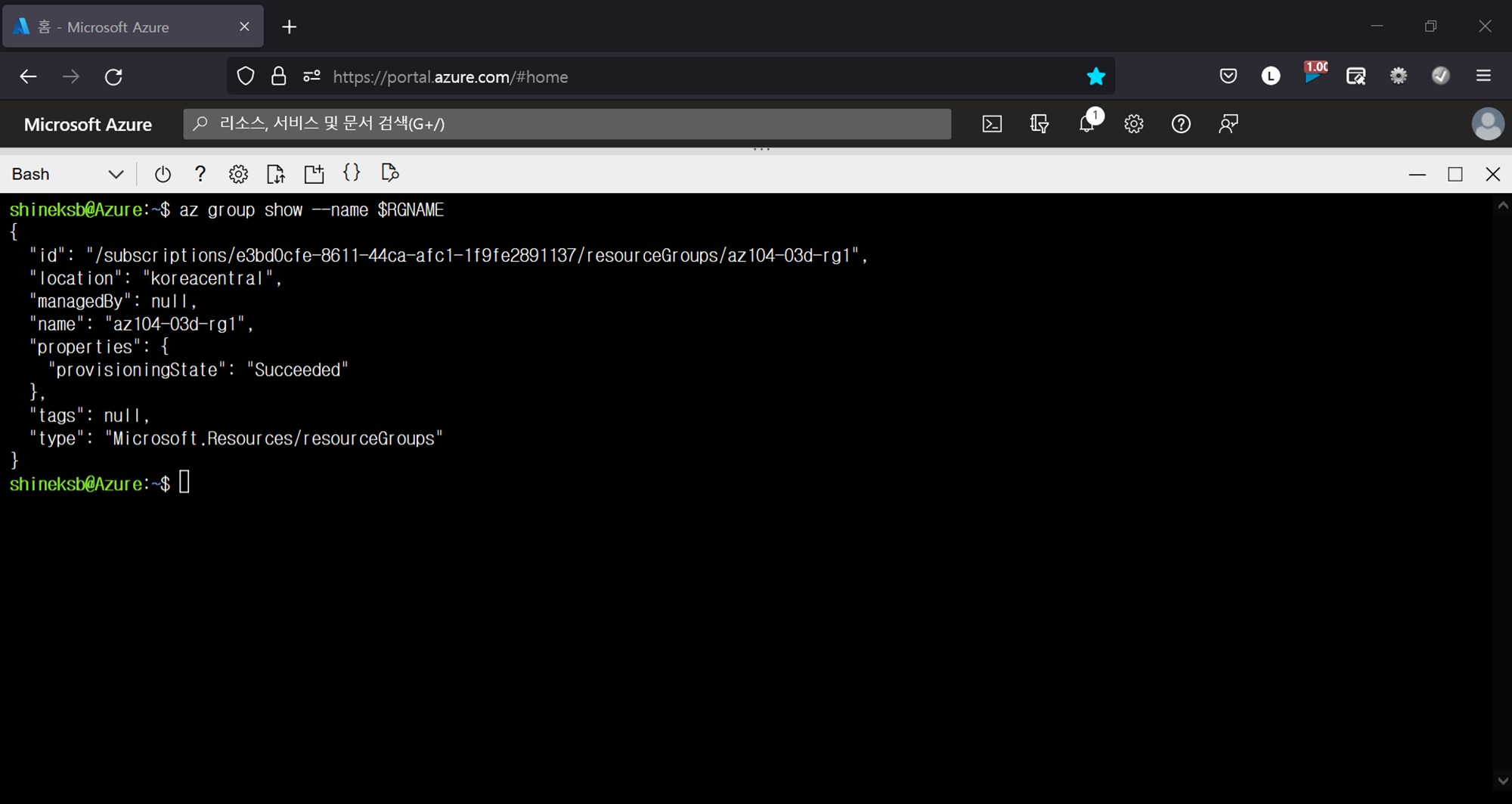Image resolution: width=1512 pixels, height=804 pixels.
Task: Open the editor curly braces icon
Action: 352,173
